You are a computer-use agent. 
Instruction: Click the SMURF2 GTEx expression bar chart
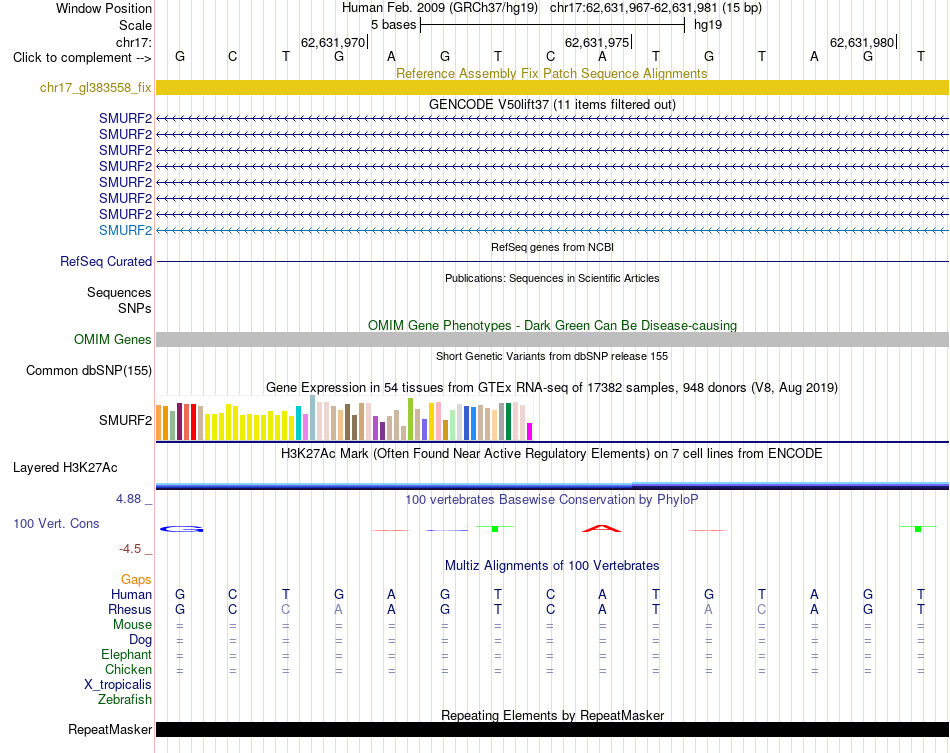pyautogui.click(x=344, y=418)
